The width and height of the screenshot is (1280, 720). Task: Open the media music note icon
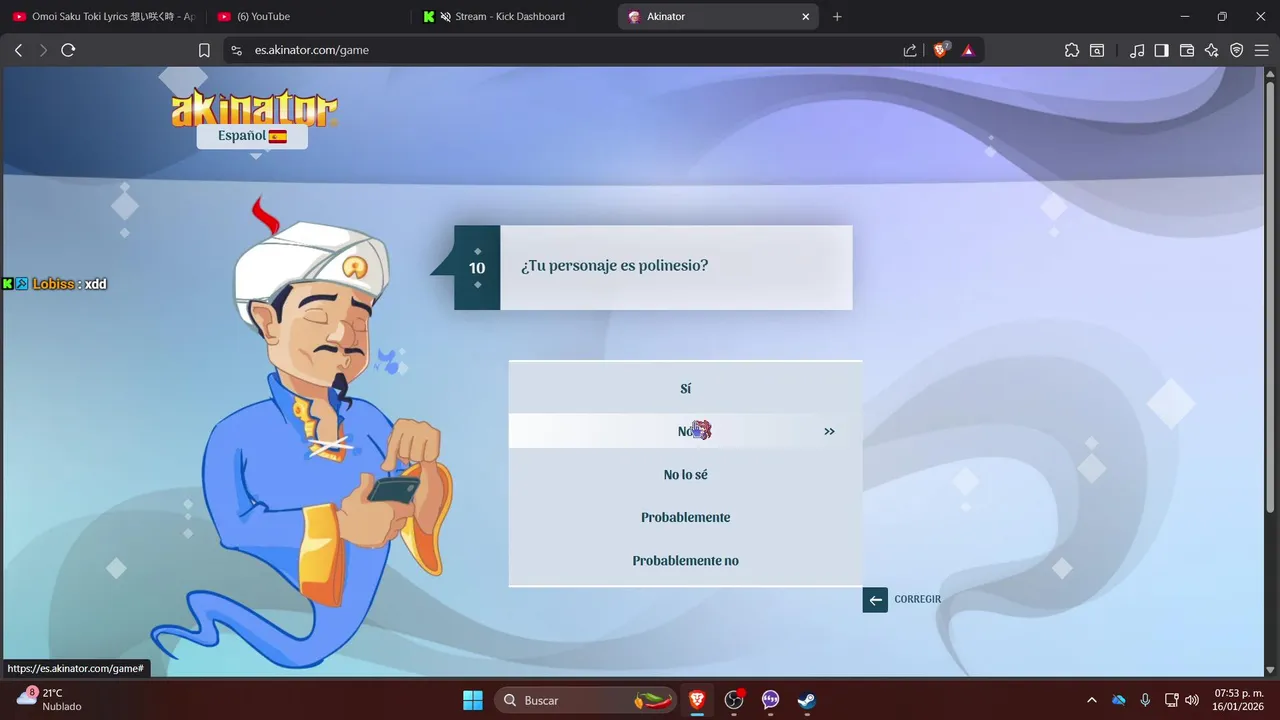(x=1137, y=50)
